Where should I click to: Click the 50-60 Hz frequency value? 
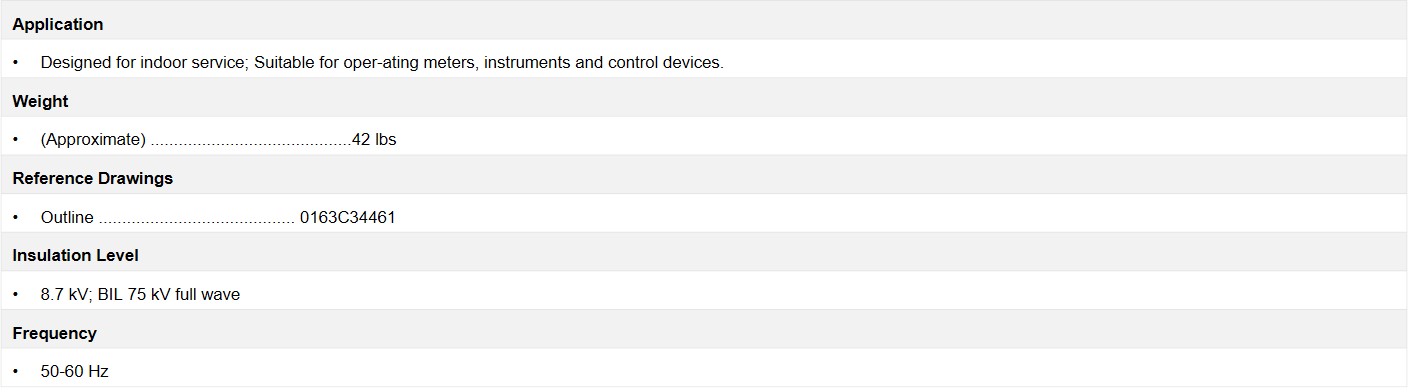click(x=75, y=371)
